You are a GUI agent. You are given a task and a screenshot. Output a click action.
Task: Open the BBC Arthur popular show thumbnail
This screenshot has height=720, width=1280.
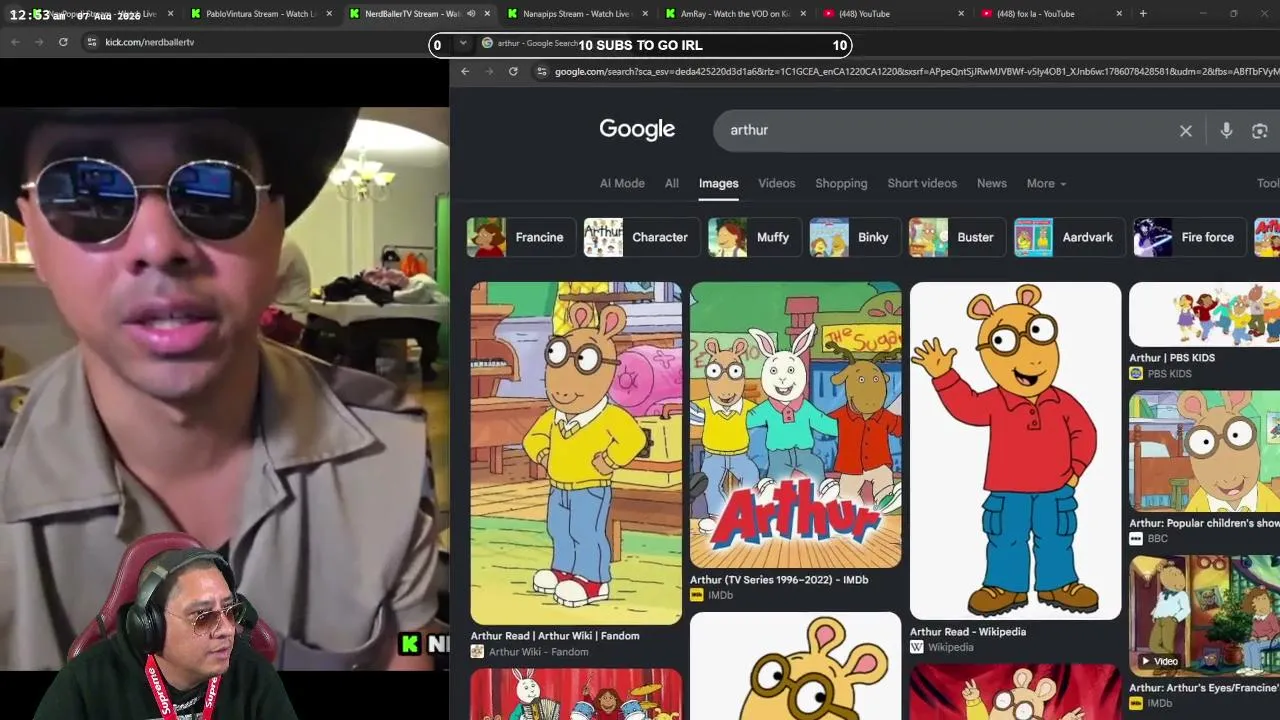coord(1204,451)
